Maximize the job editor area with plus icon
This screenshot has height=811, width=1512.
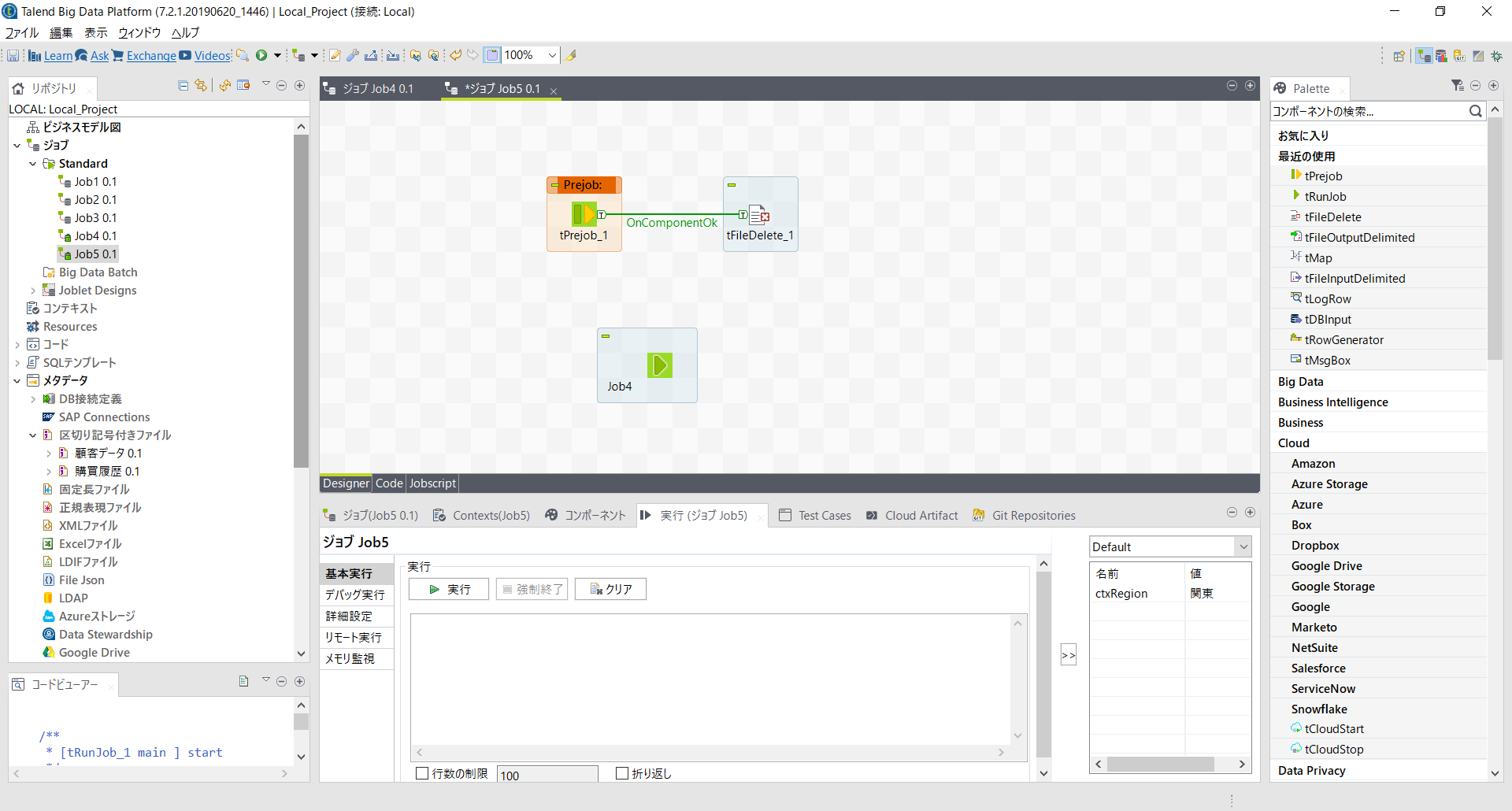coord(1250,86)
